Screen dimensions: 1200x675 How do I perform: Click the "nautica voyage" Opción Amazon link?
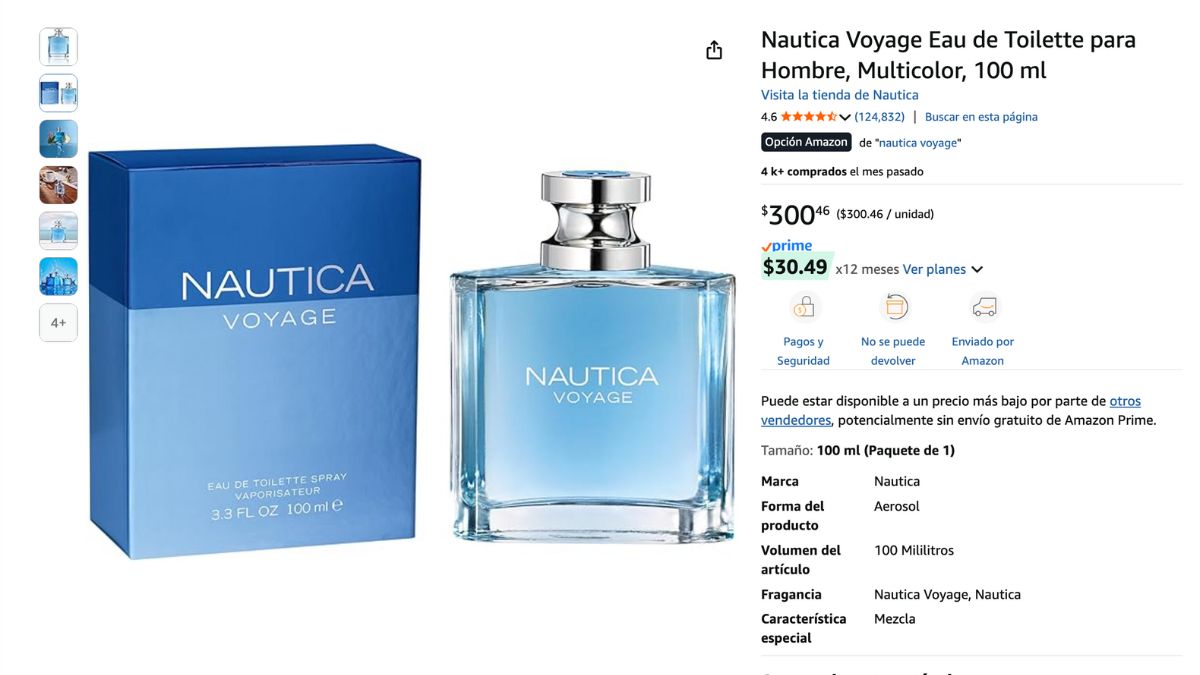919,143
